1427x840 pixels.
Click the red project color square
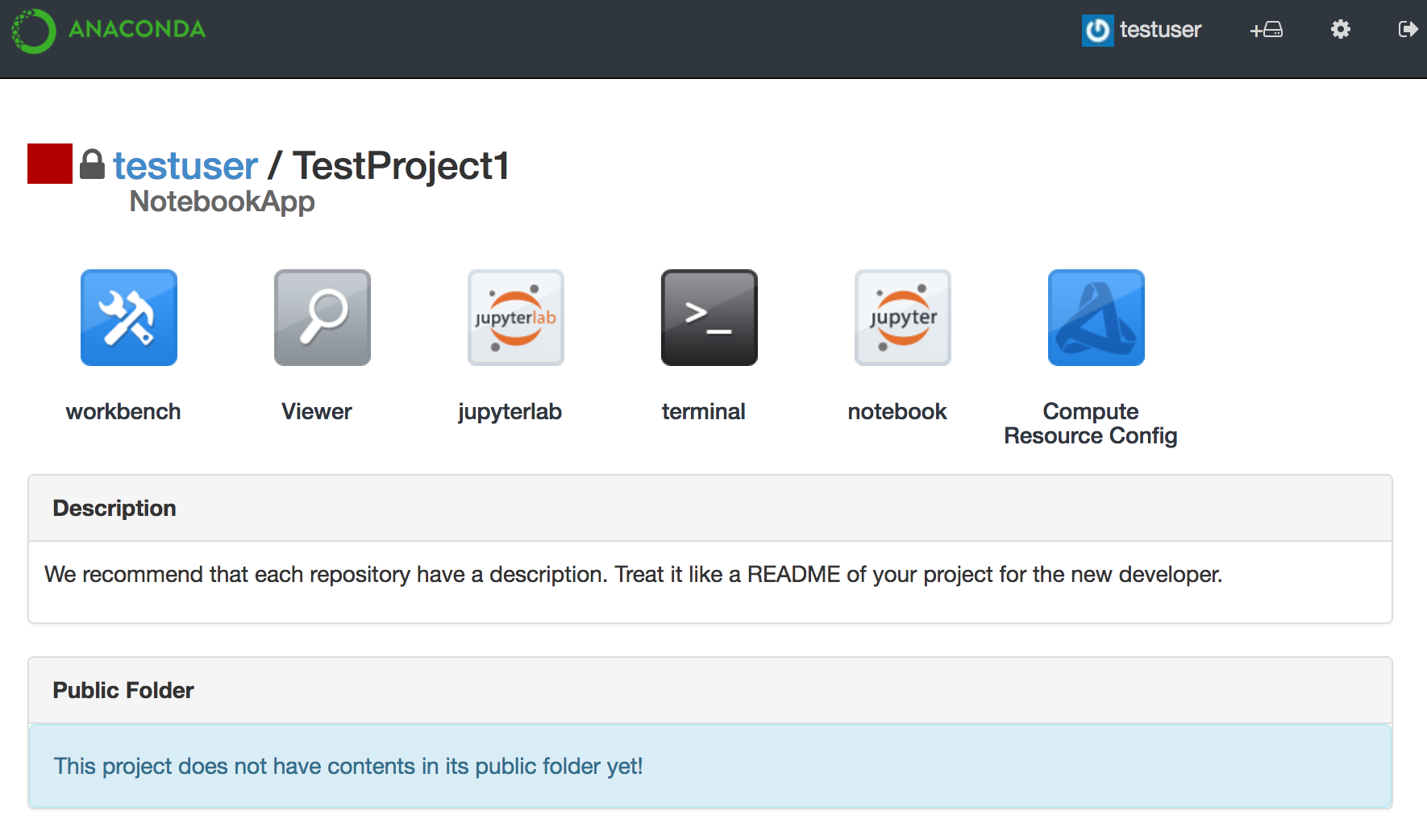coord(50,164)
